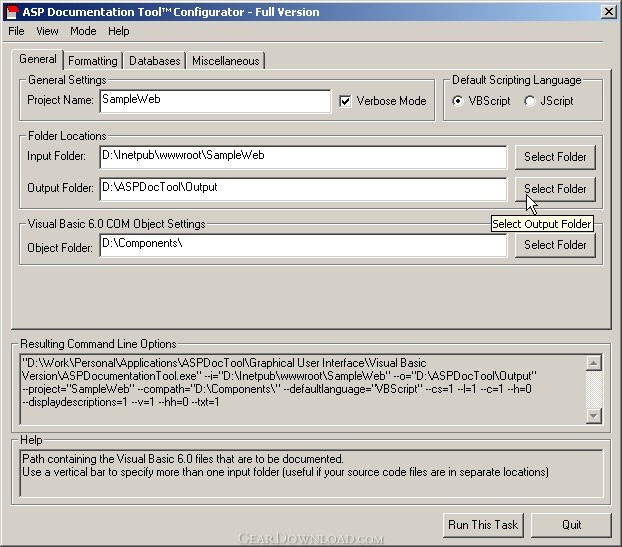Toggle the Verbose Mode checkbox
This screenshot has height=547, width=622.
[x=345, y=101]
